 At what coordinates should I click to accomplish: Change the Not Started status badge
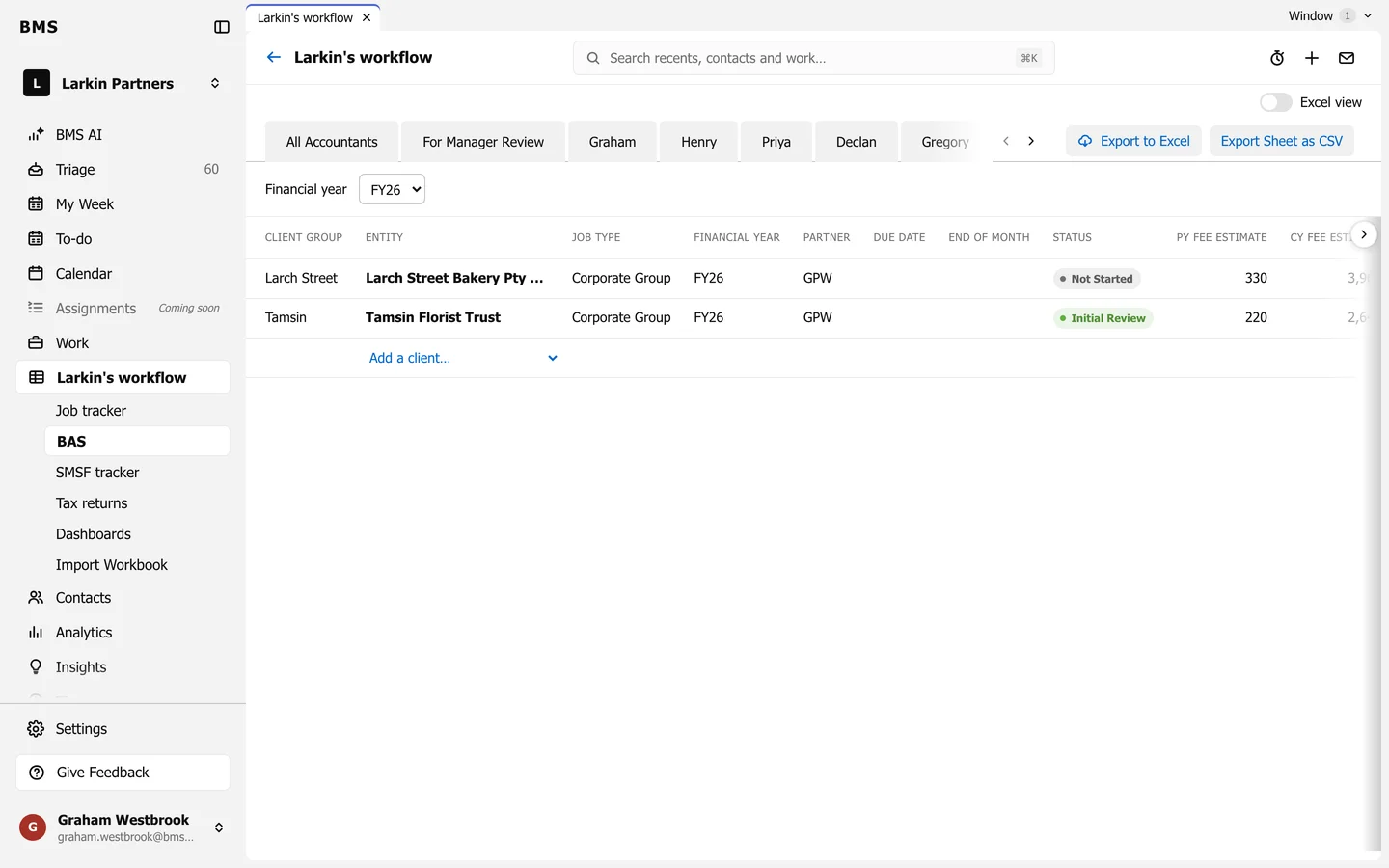click(1097, 279)
